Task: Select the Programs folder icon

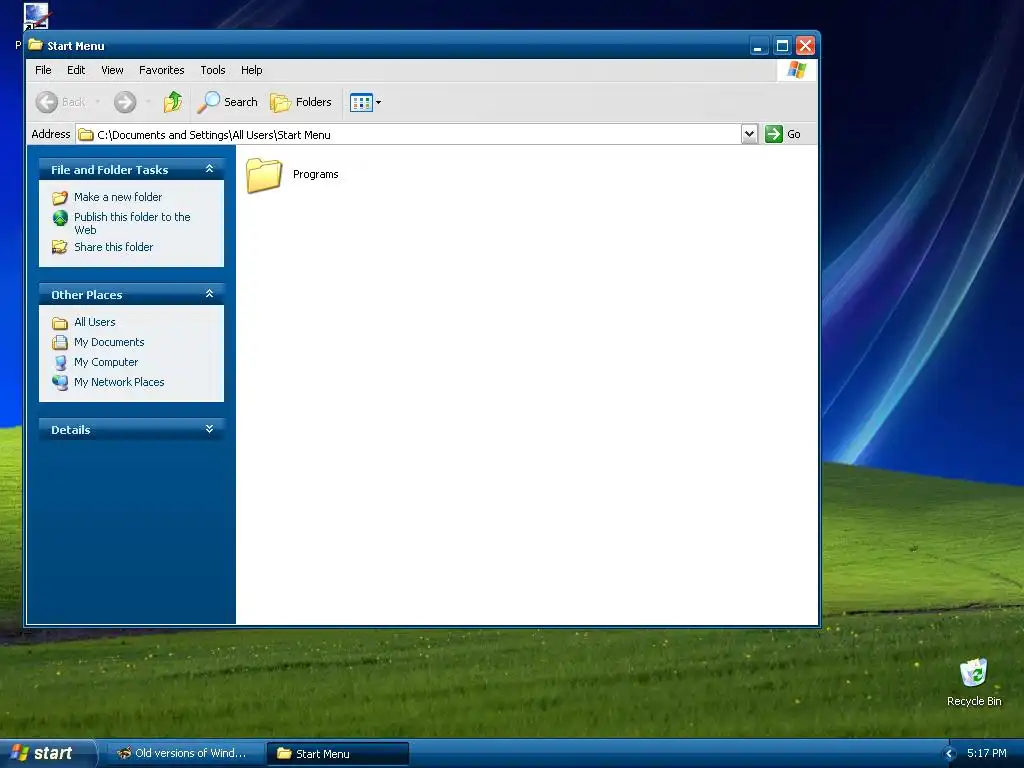Action: (264, 175)
